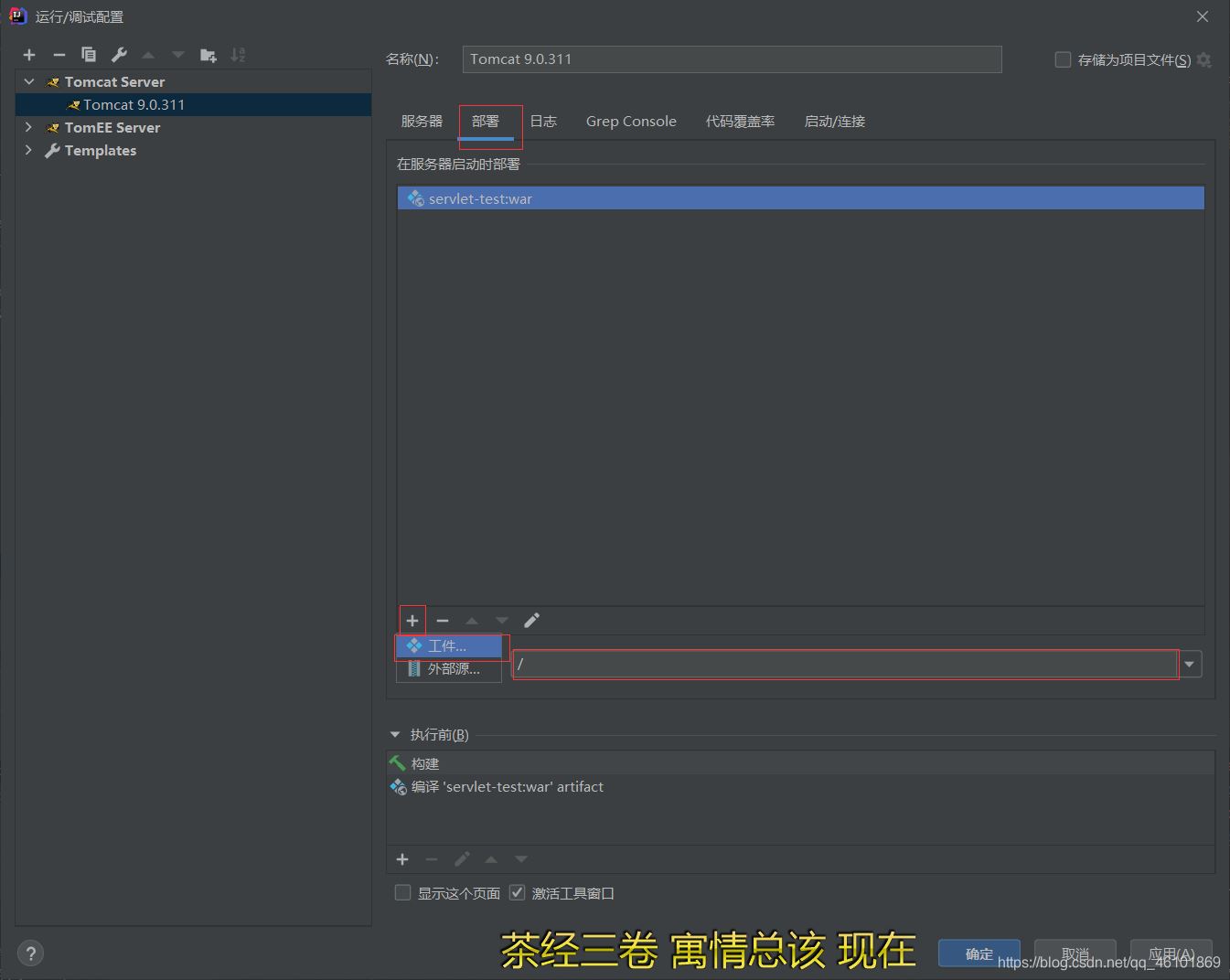Confirm with the 确定 button
Viewport: 1230px width, 980px height.
point(979,953)
